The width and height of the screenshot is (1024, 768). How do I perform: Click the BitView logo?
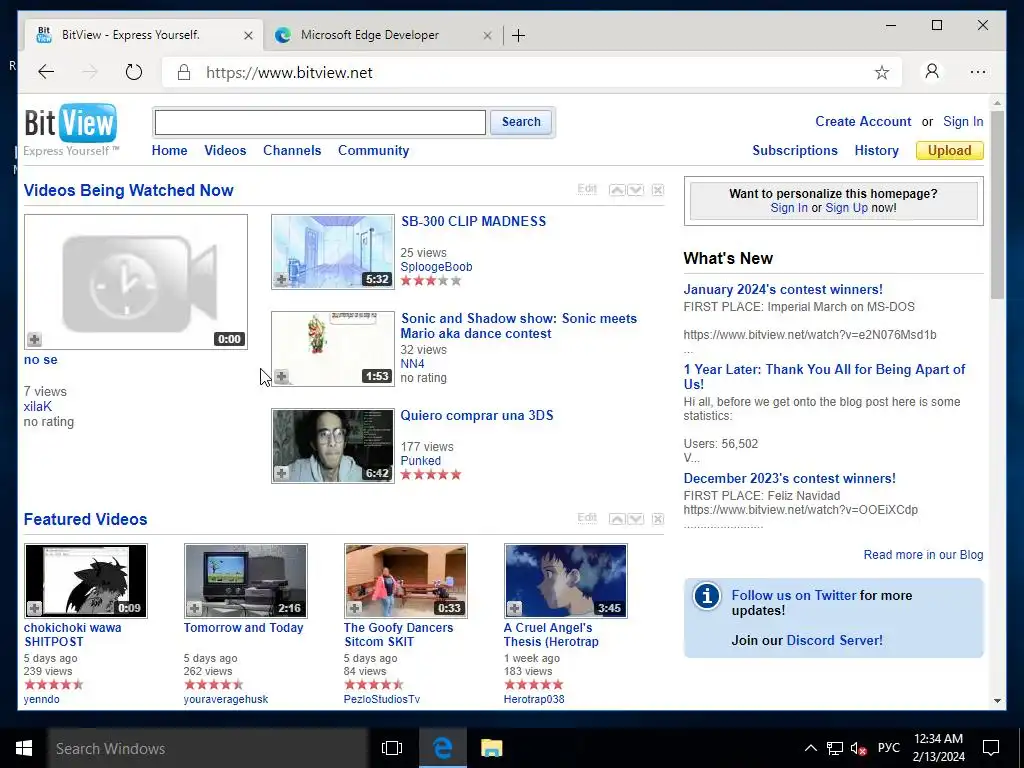coord(71,129)
